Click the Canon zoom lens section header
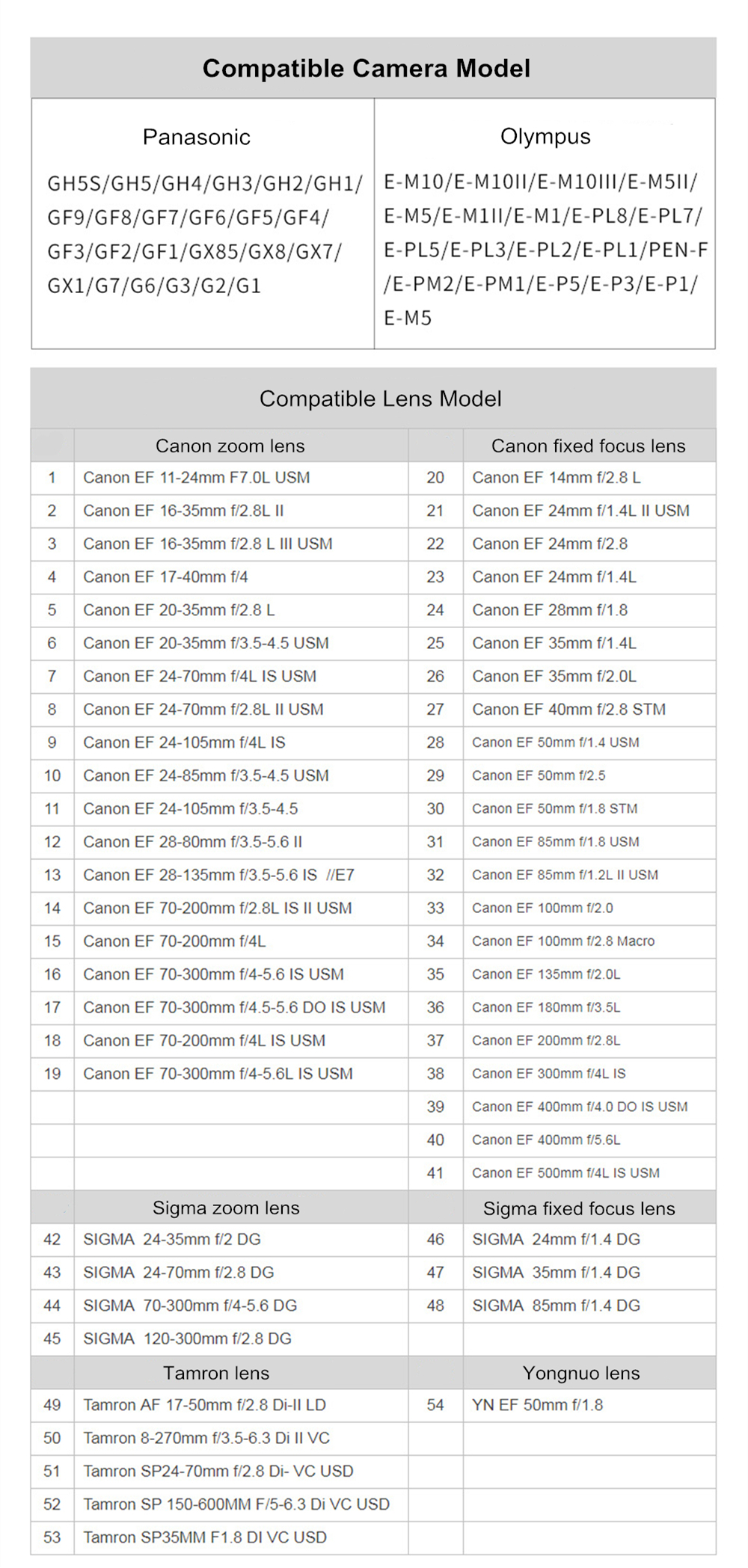This screenshot has width=748, height=1568. tap(230, 446)
